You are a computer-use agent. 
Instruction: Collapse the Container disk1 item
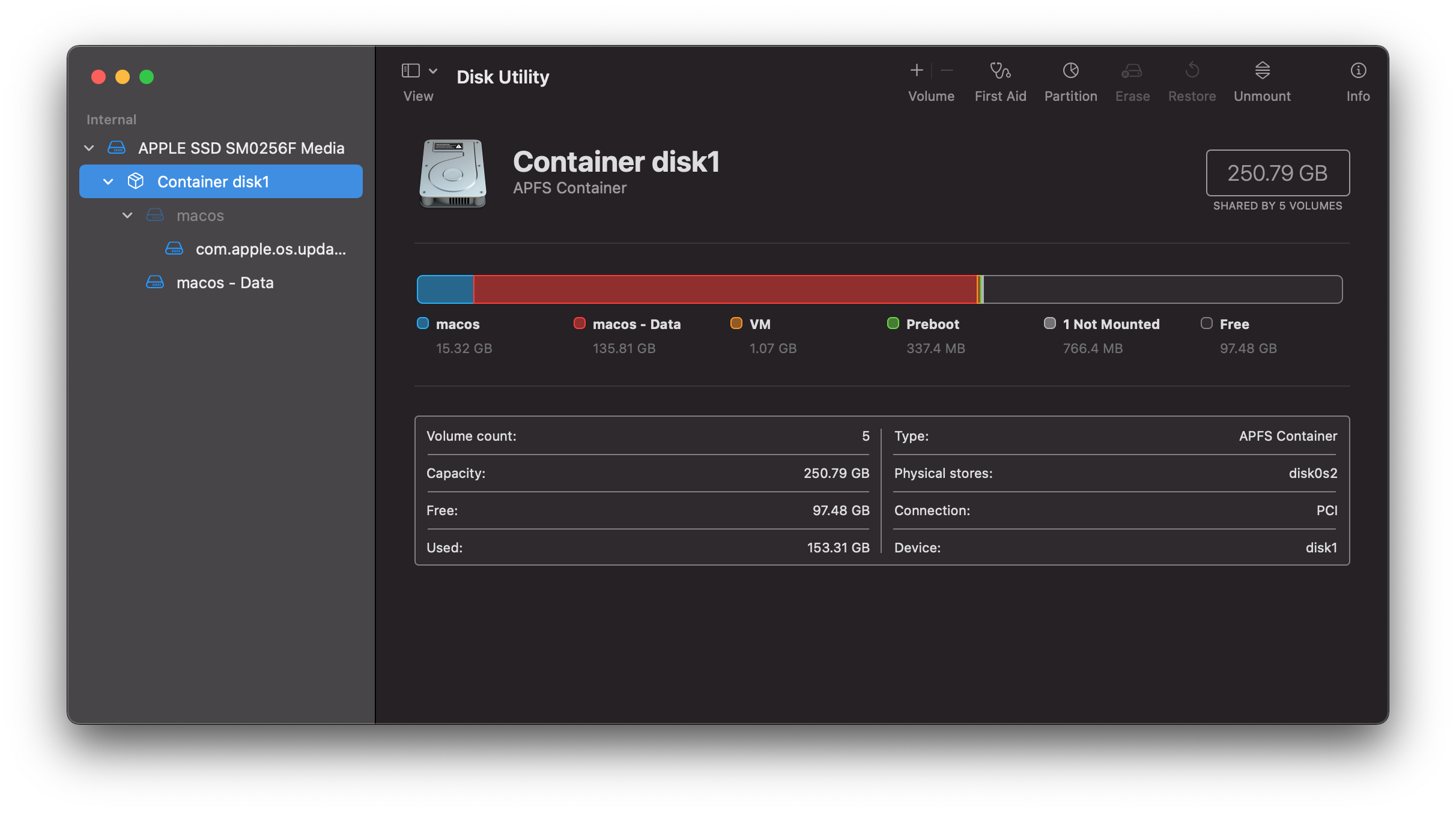[x=108, y=181]
